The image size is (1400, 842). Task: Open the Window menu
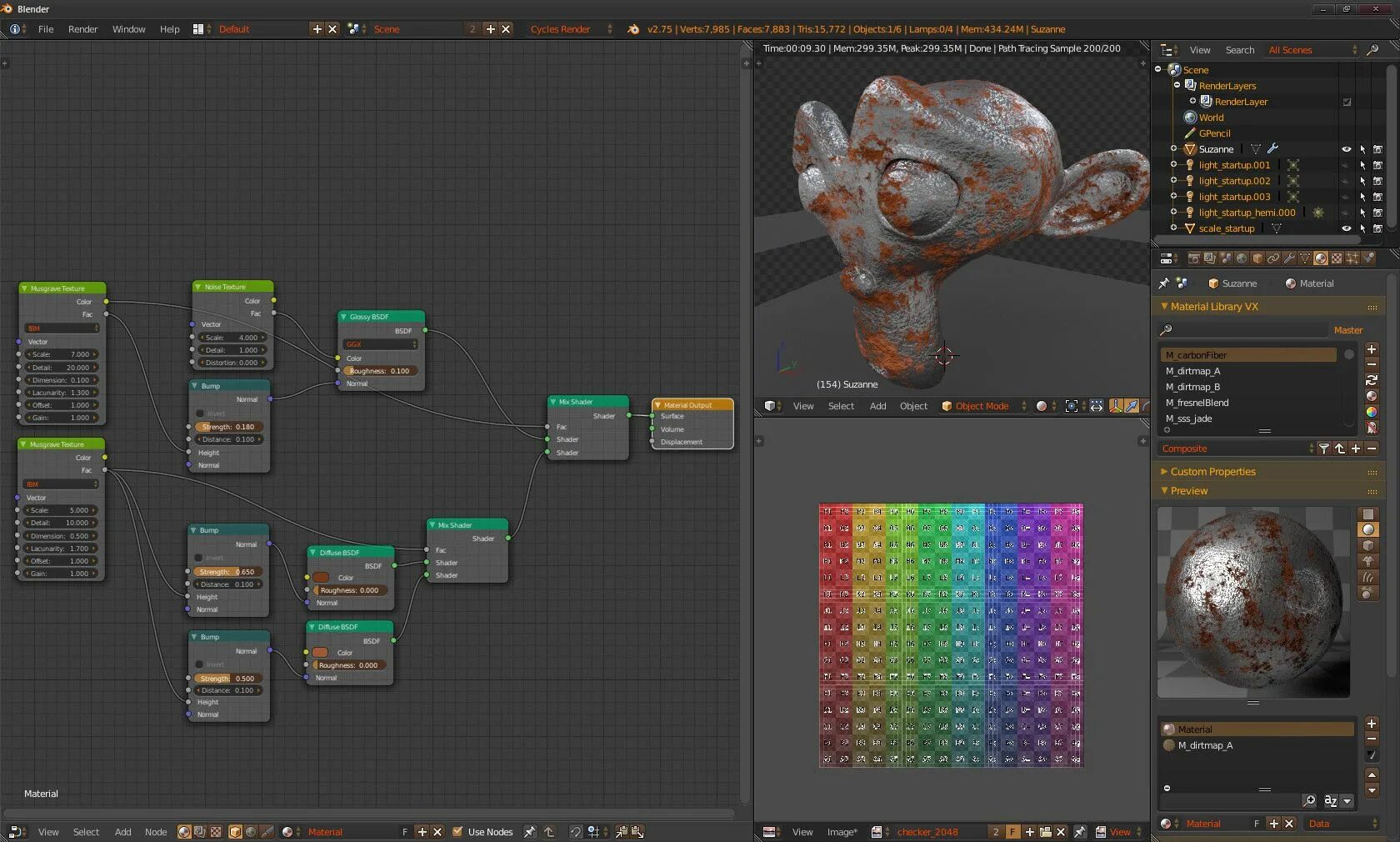[x=128, y=29]
